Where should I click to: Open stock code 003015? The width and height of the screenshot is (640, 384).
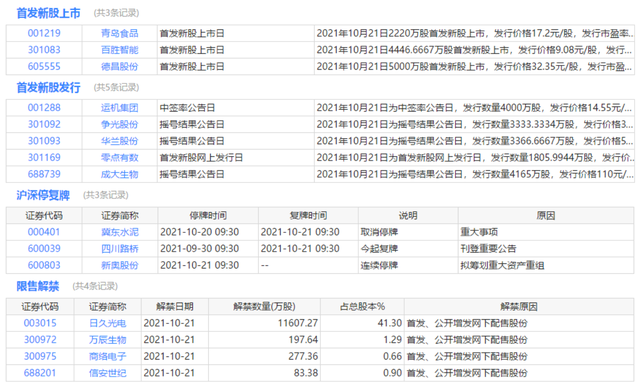pos(40,323)
